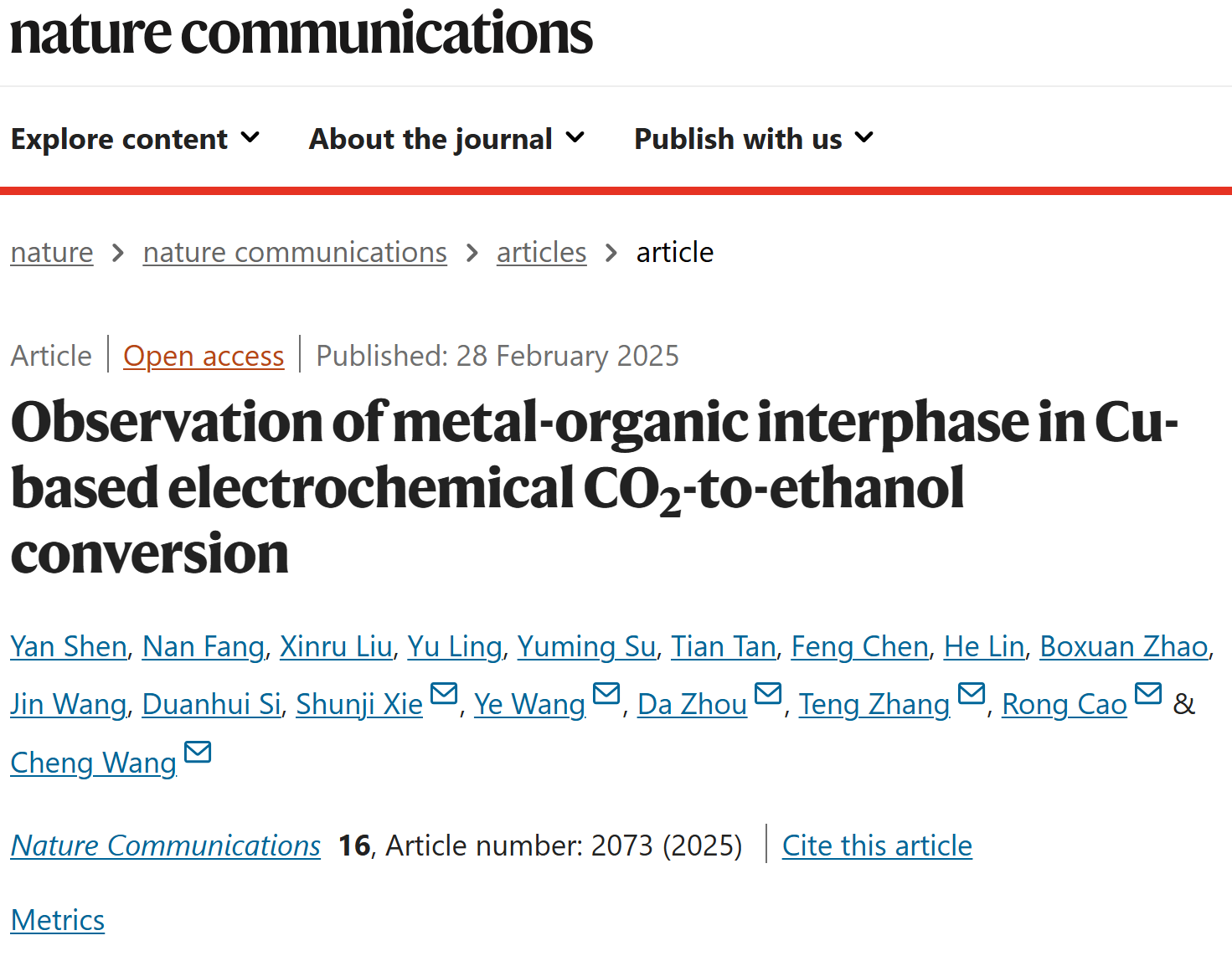Select author Boxuan Zhao's name

pos(1124,646)
